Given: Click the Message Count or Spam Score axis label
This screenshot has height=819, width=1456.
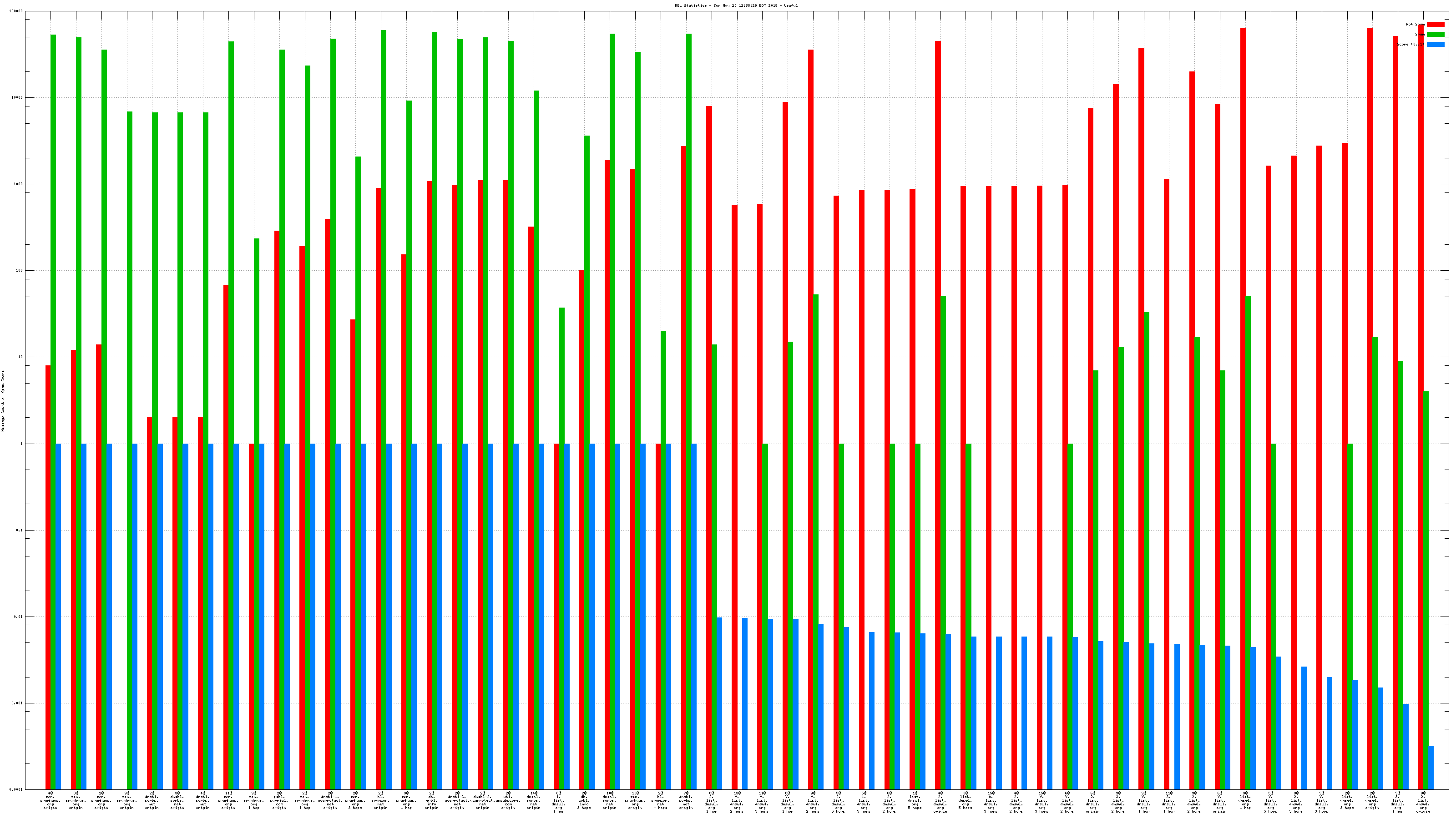Looking at the screenshot, I should (x=3, y=401).
